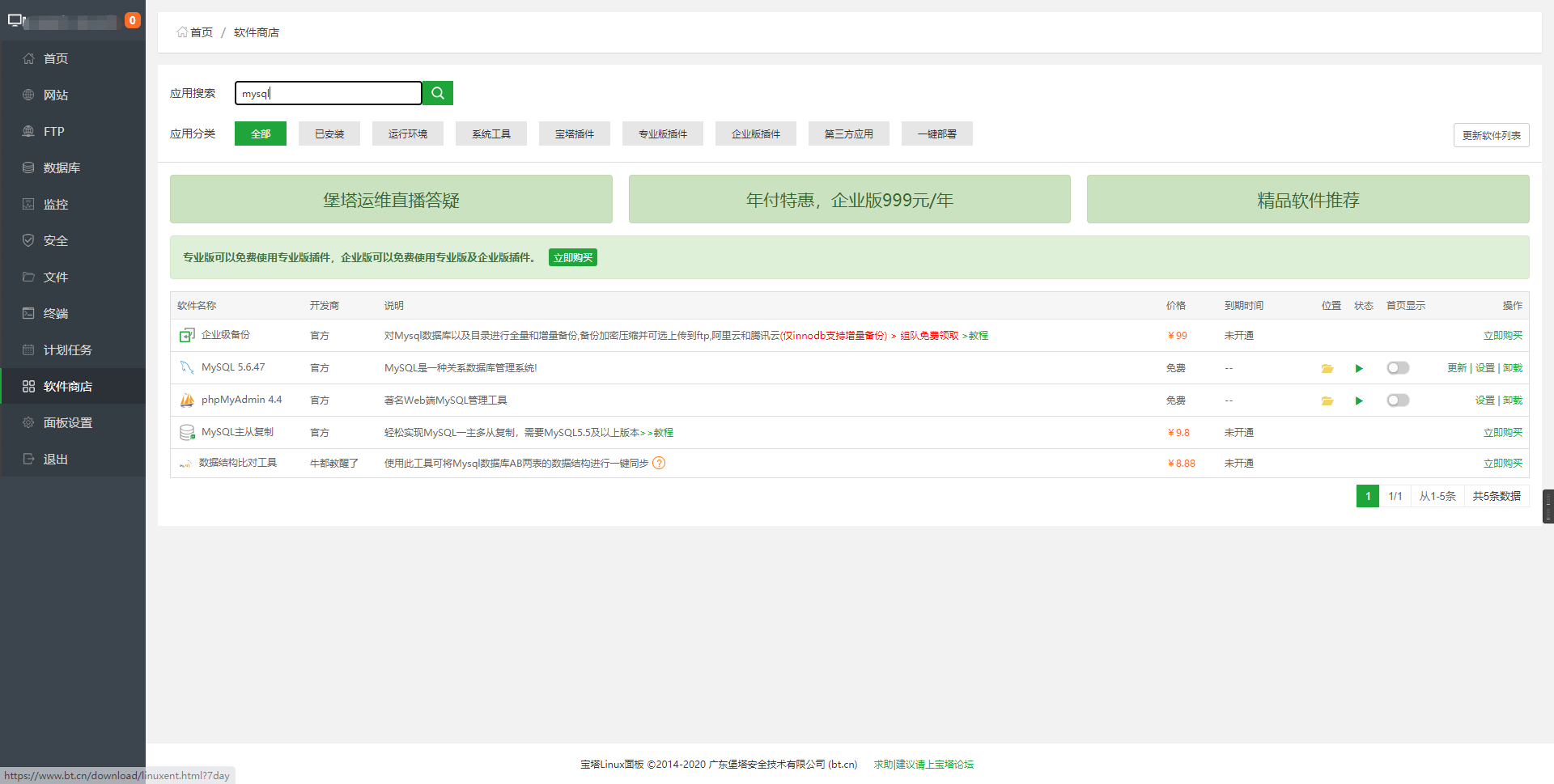The width and height of the screenshot is (1554, 784).
Task: Click 卸载 for MySQL 5.6.47
Action: (1513, 368)
